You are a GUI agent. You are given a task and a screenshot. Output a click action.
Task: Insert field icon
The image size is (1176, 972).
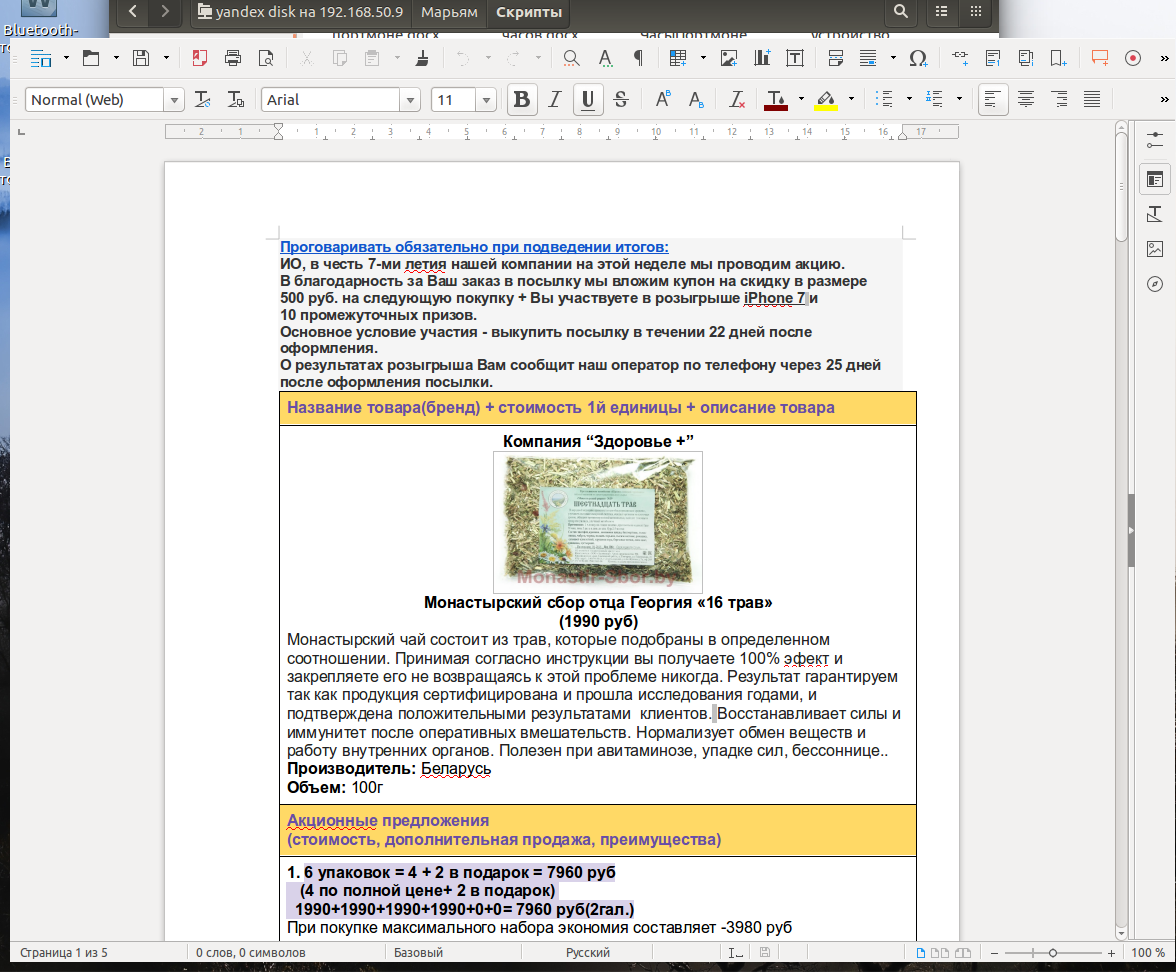pyautogui.click(x=868, y=58)
